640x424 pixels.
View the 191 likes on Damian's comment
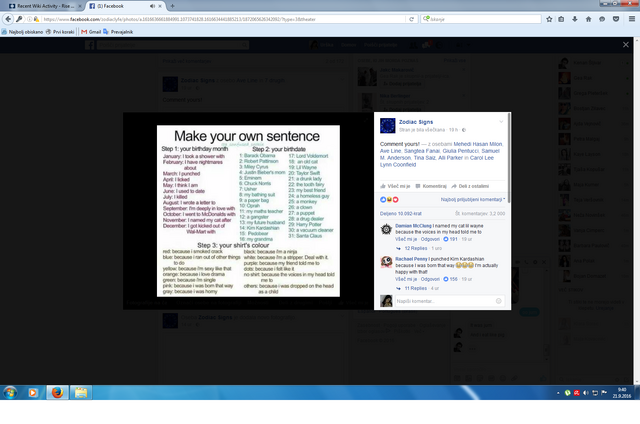click(451, 239)
